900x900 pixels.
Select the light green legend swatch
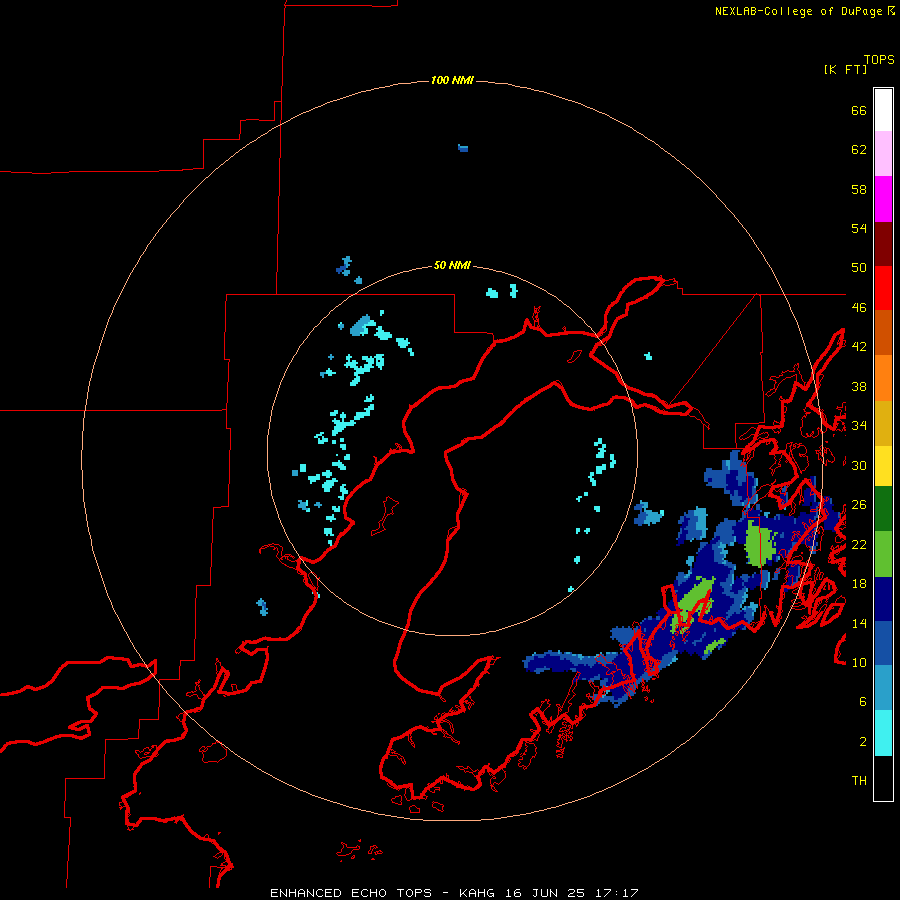pos(883,554)
